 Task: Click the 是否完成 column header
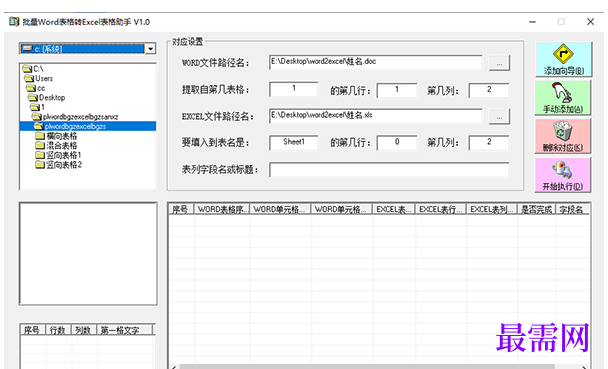[537, 209]
